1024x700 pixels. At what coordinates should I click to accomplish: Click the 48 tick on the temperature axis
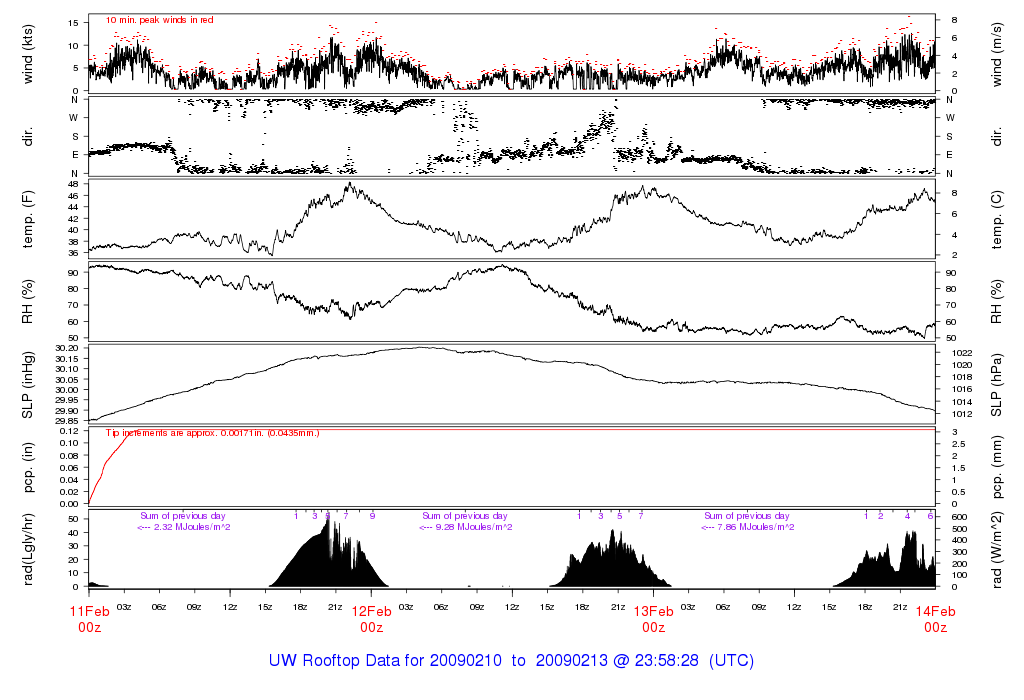[73, 184]
